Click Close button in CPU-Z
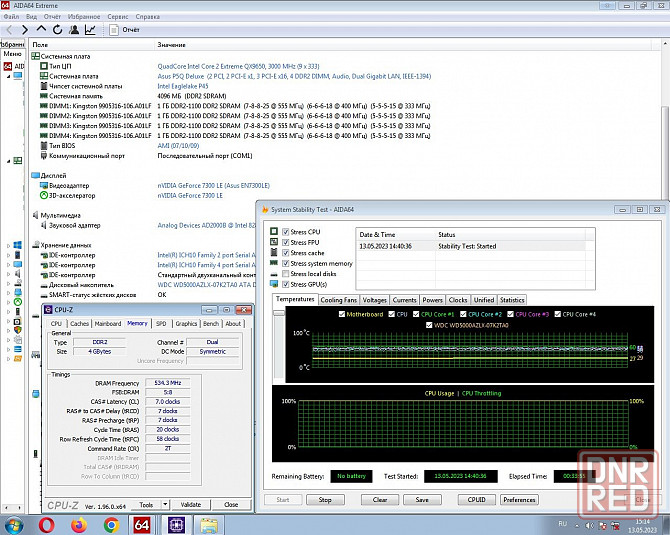Viewport: 670px width, 535px height. (231, 505)
